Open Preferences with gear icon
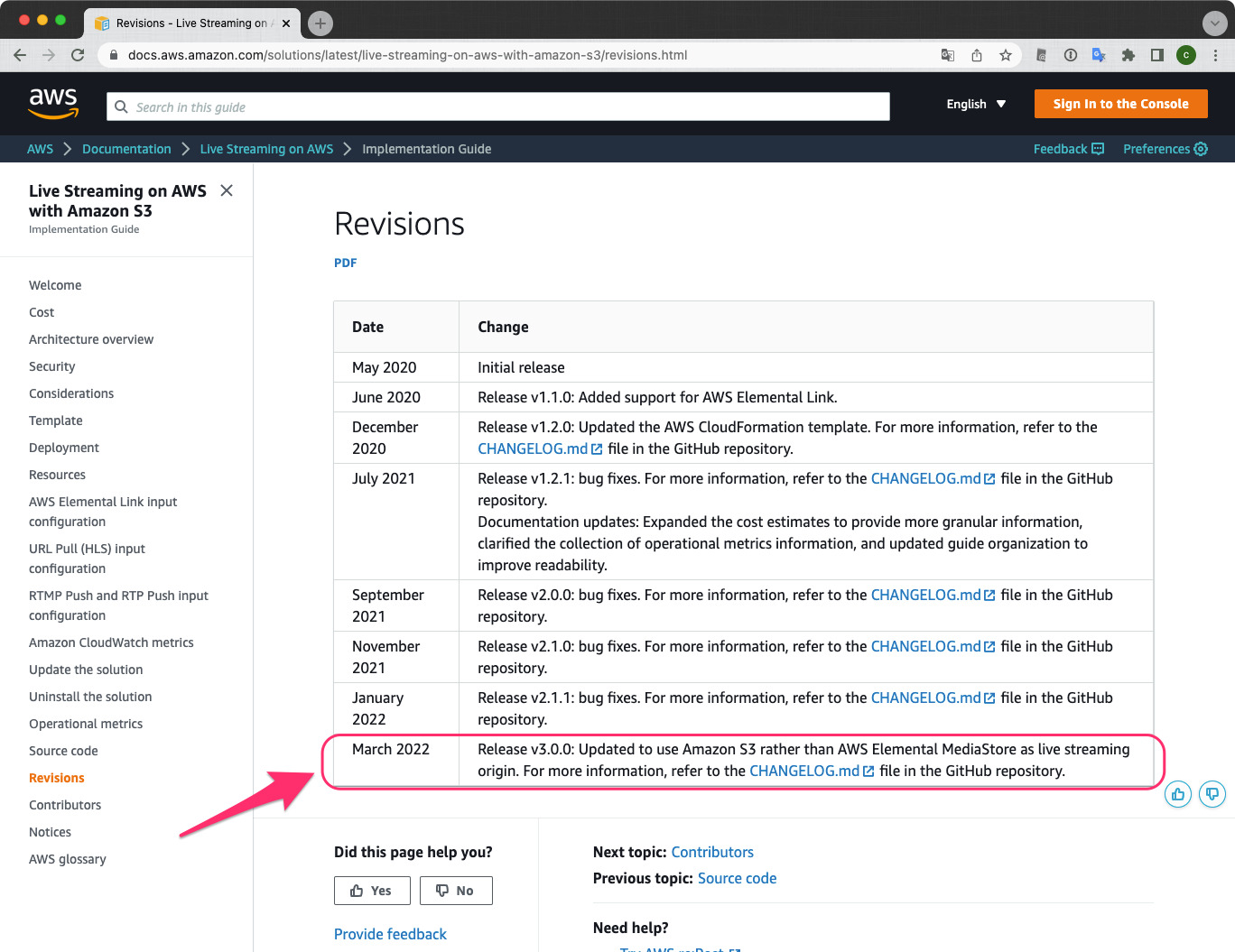The width and height of the screenshot is (1235, 952). (1165, 149)
